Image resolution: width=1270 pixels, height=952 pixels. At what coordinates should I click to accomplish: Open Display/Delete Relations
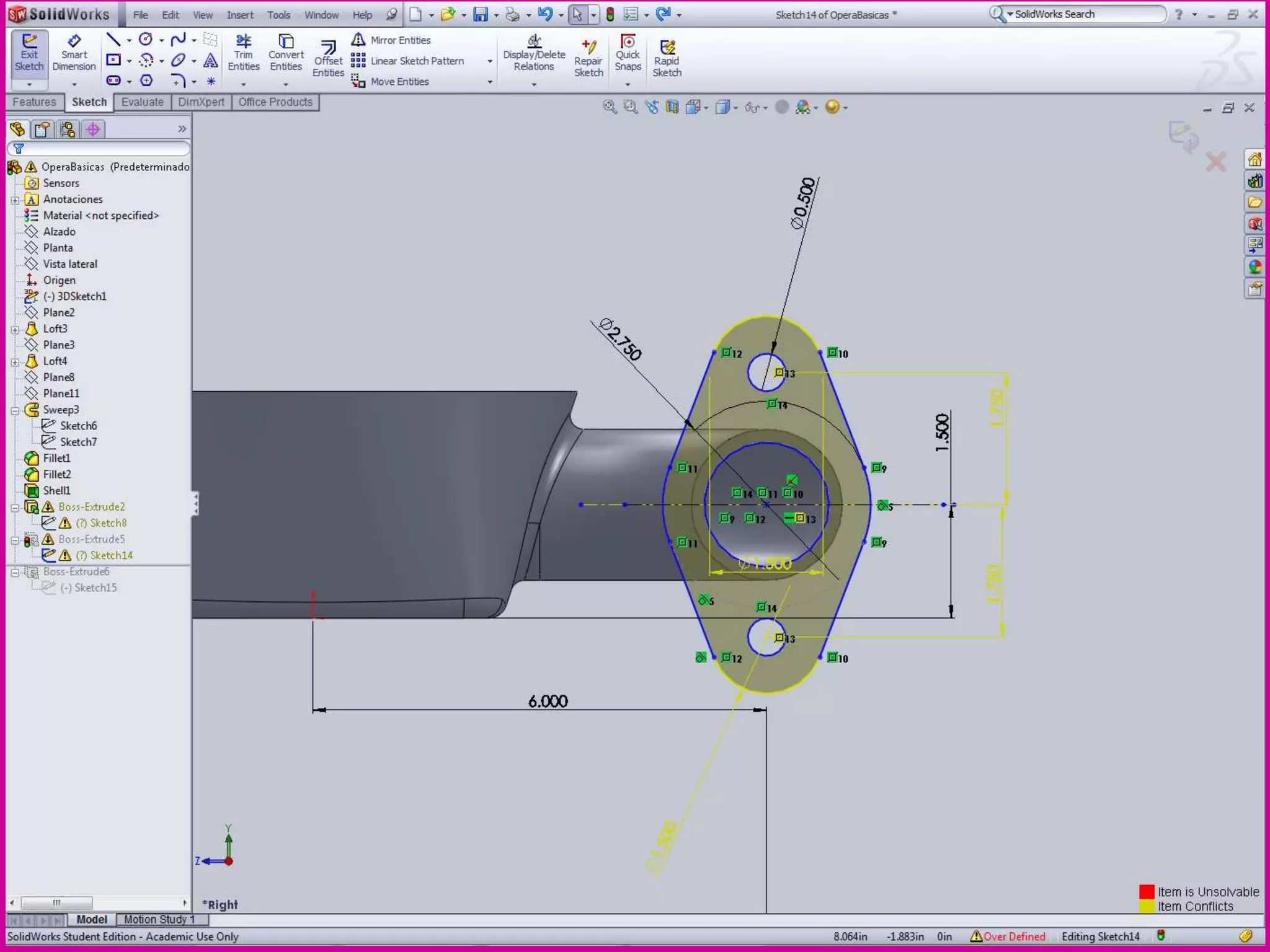(534, 53)
